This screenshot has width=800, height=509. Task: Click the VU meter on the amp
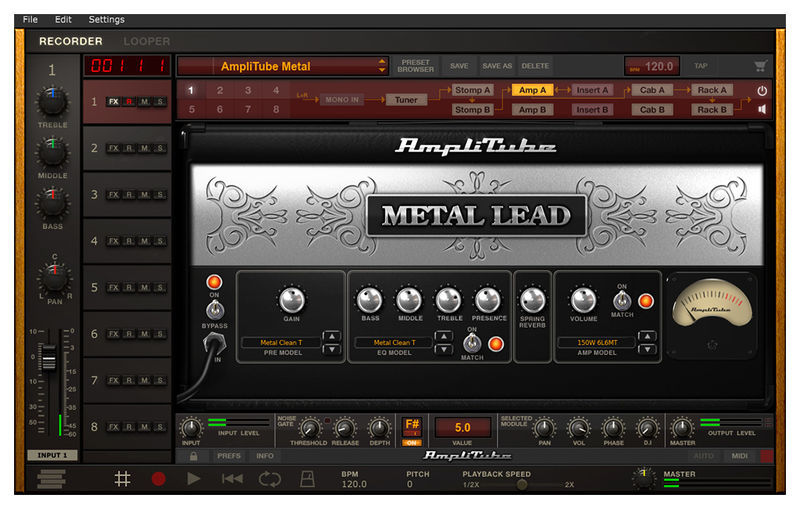(712, 302)
